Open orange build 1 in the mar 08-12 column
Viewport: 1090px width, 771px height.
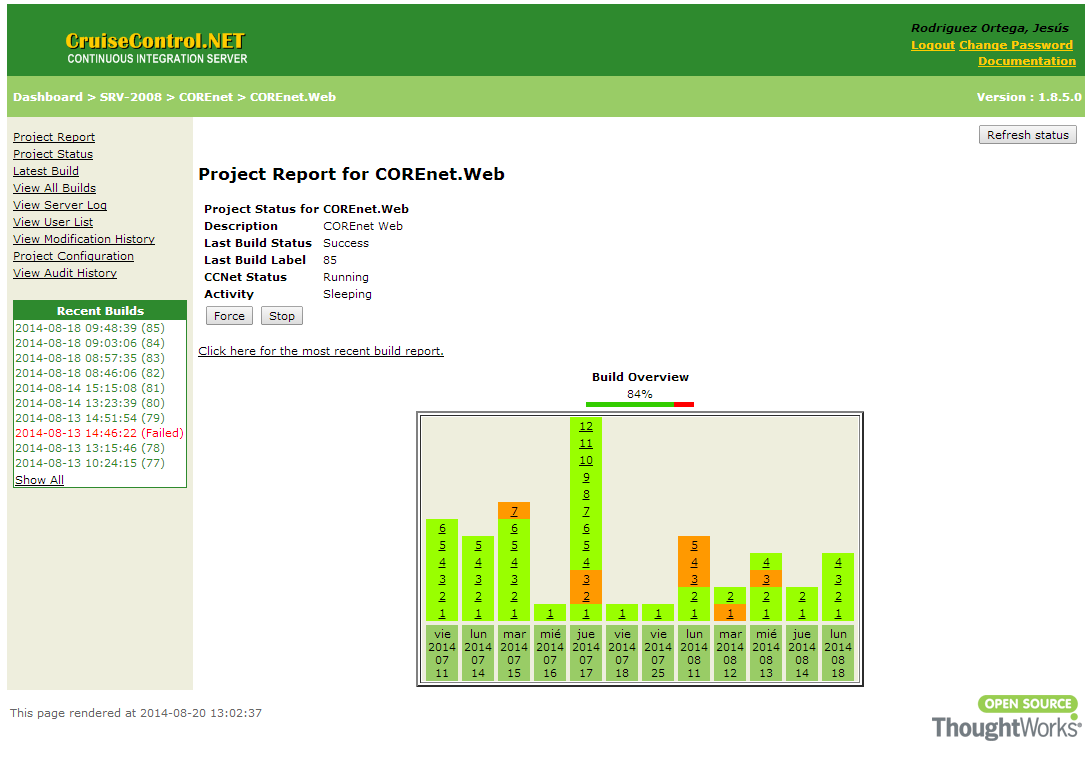pos(730,614)
